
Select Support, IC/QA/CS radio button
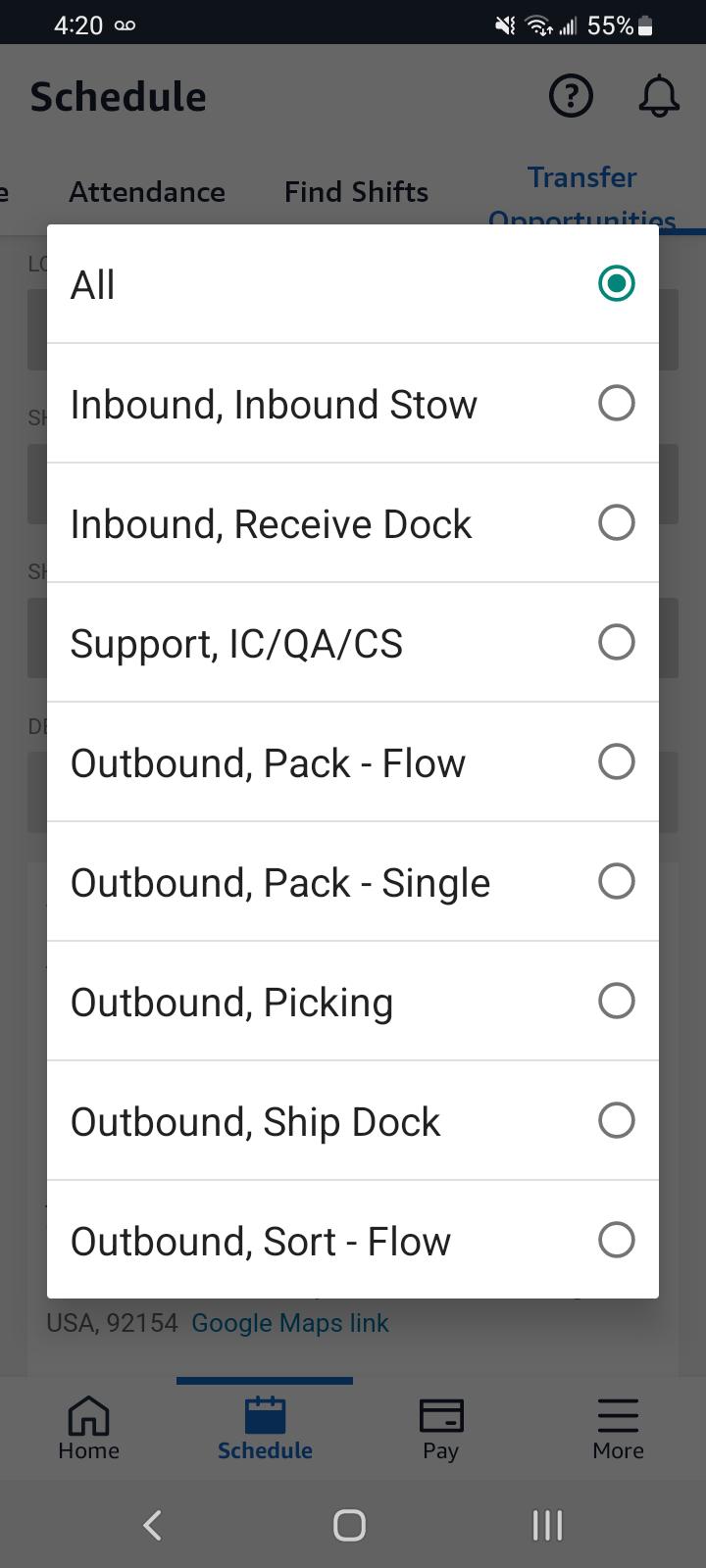pyautogui.click(x=616, y=643)
